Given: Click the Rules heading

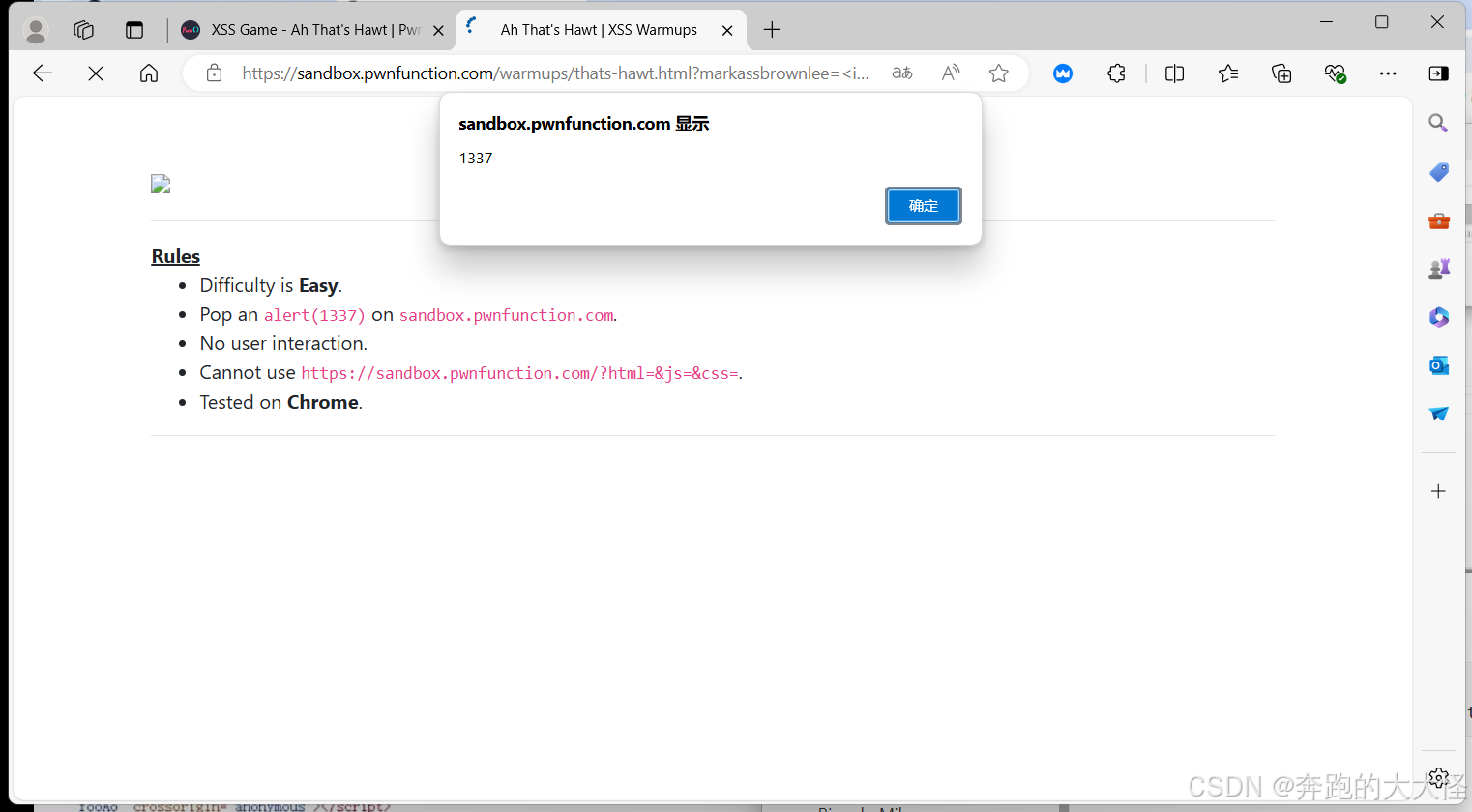Looking at the screenshot, I should 175,256.
